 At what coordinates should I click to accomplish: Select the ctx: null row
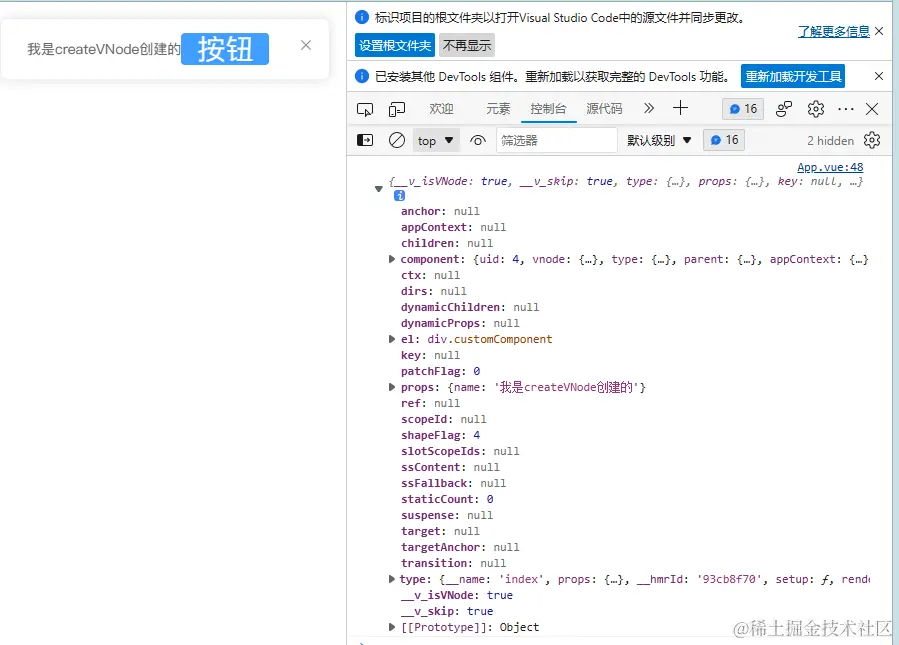click(x=430, y=275)
